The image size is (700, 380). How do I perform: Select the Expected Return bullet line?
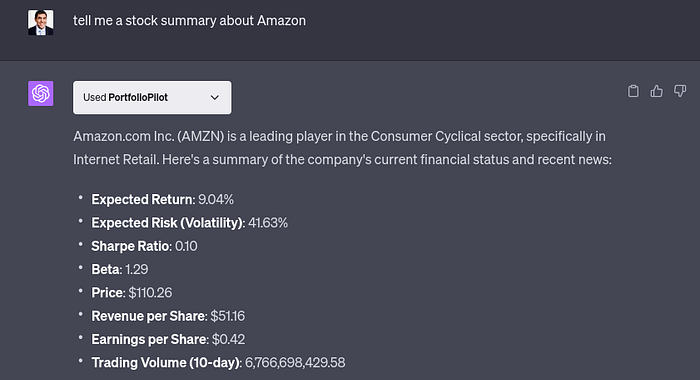click(x=162, y=199)
